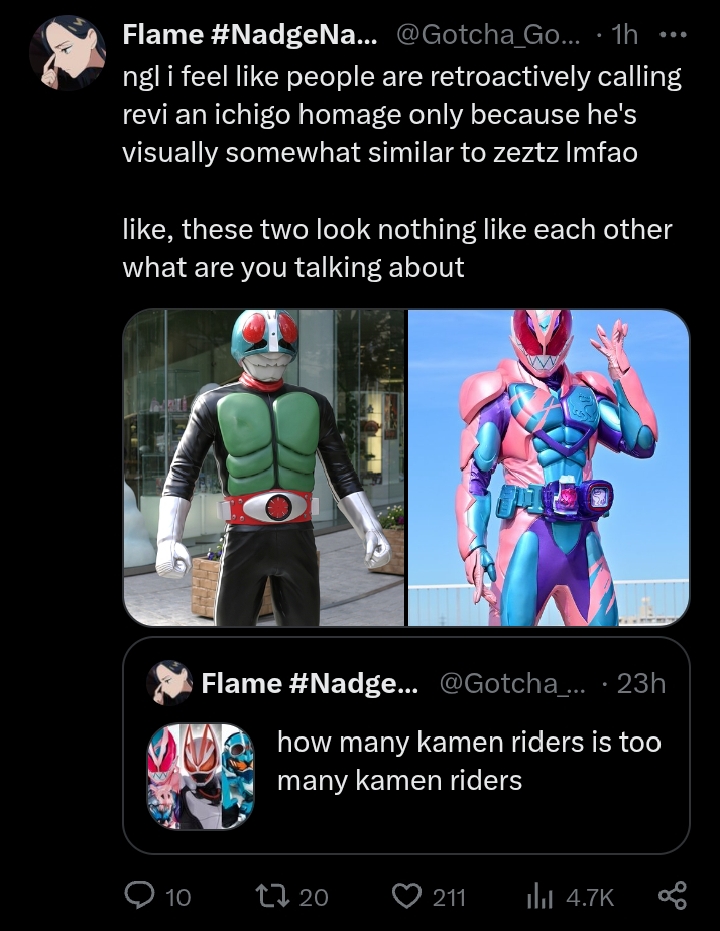Open the three-dot more options menu
This screenshot has width=720, height=931.
point(674,35)
